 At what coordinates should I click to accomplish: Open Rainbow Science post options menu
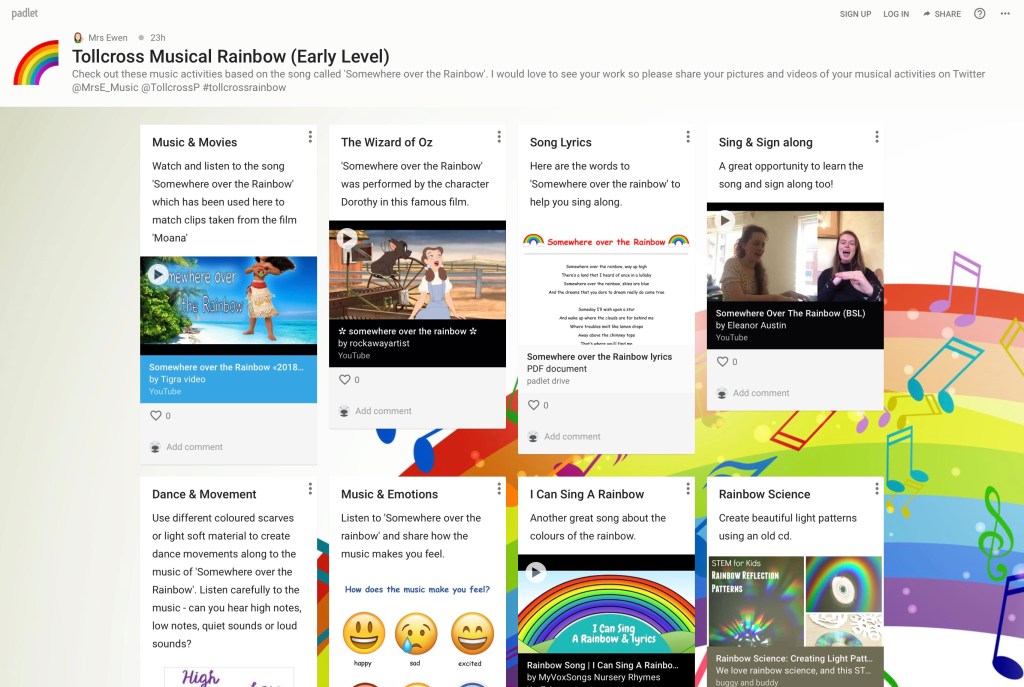coord(877,489)
